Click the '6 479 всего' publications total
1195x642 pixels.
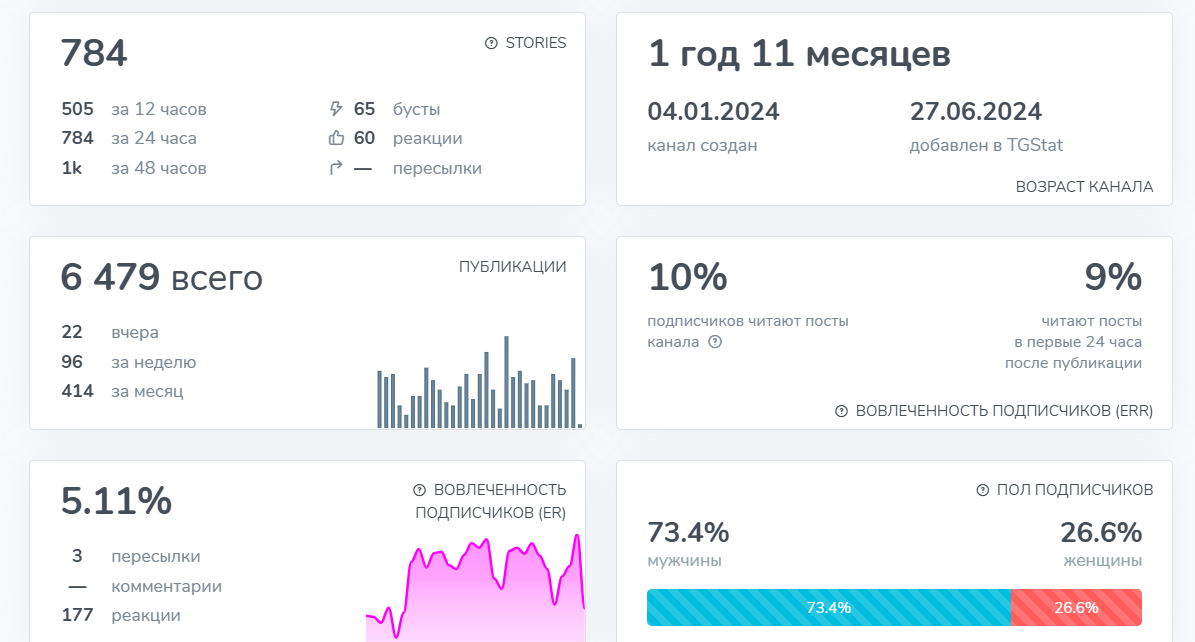161,279
